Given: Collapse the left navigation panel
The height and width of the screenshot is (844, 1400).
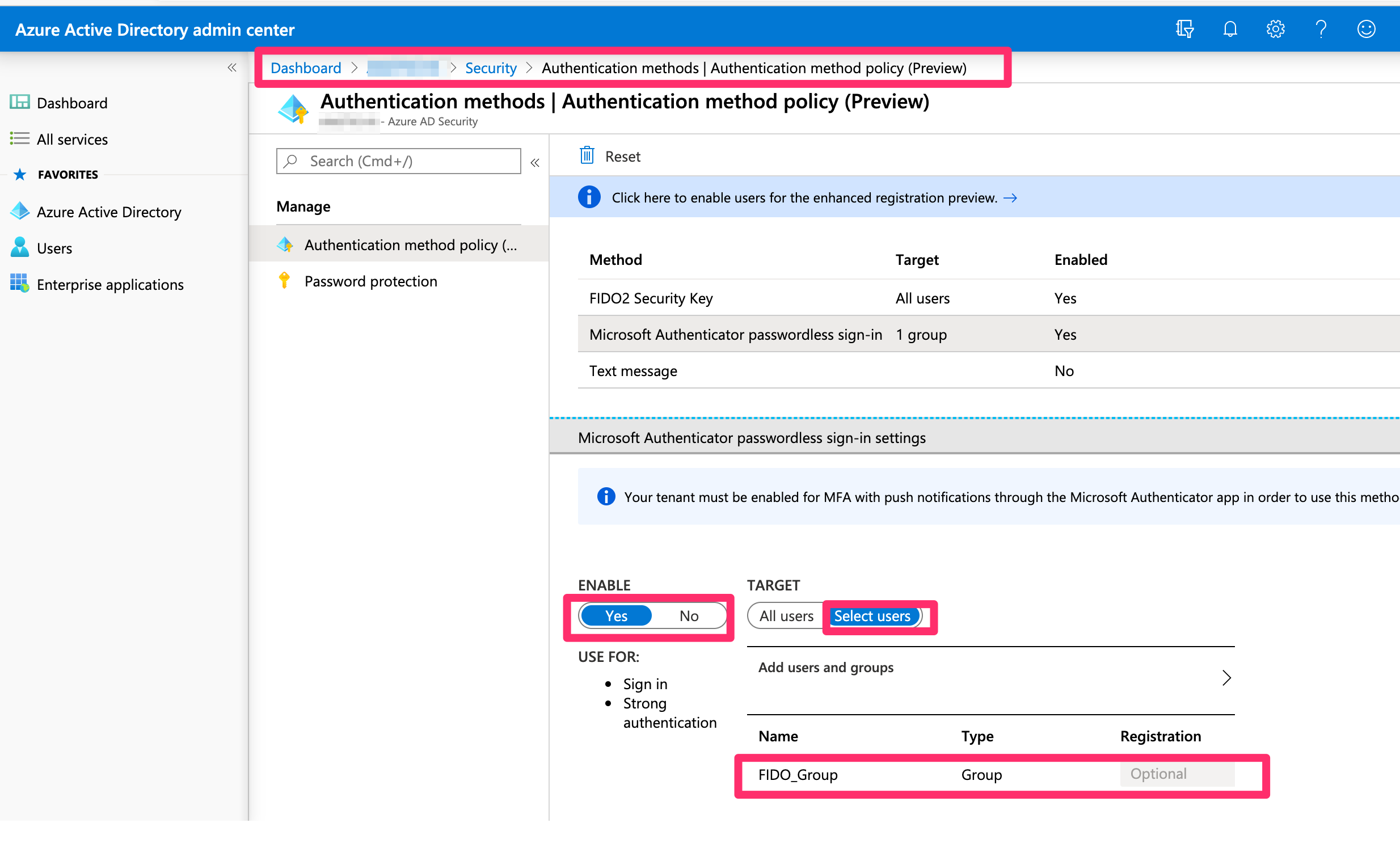Looking at the screenshot, I should tap(232, 67).
